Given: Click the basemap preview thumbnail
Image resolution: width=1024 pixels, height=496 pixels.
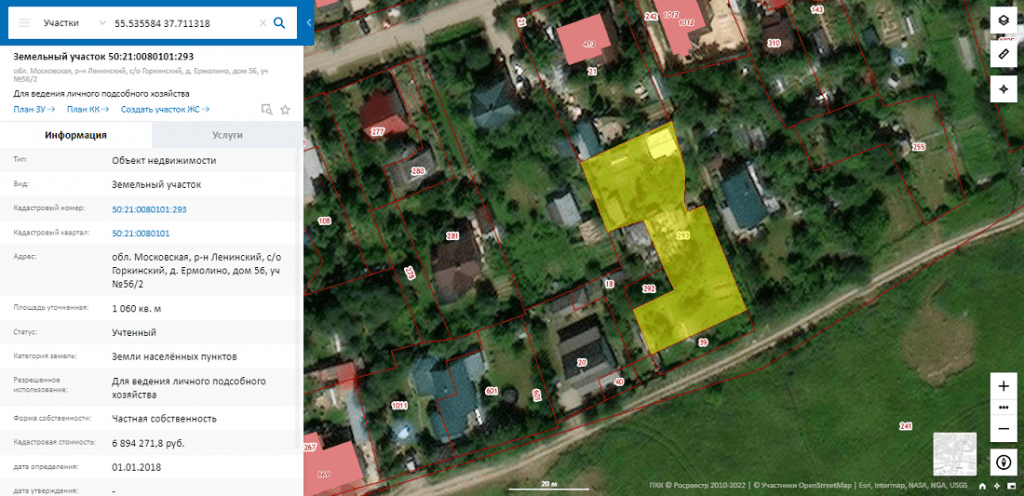Looking at the screenshot, I should 954,453.
